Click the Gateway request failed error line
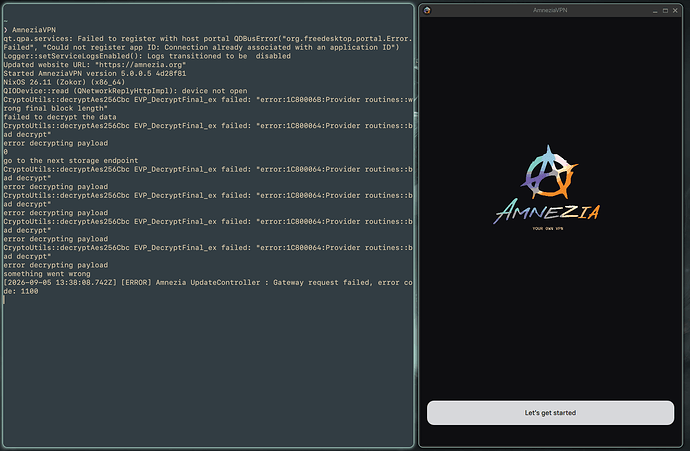Screen dimensions: 690x451 (x=208, y=287)
